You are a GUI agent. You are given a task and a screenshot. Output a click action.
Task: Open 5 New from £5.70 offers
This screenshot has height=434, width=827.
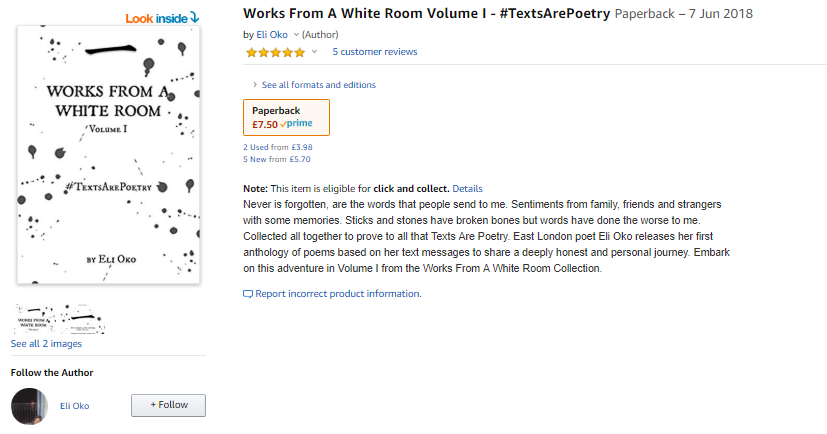pos(277,158)
